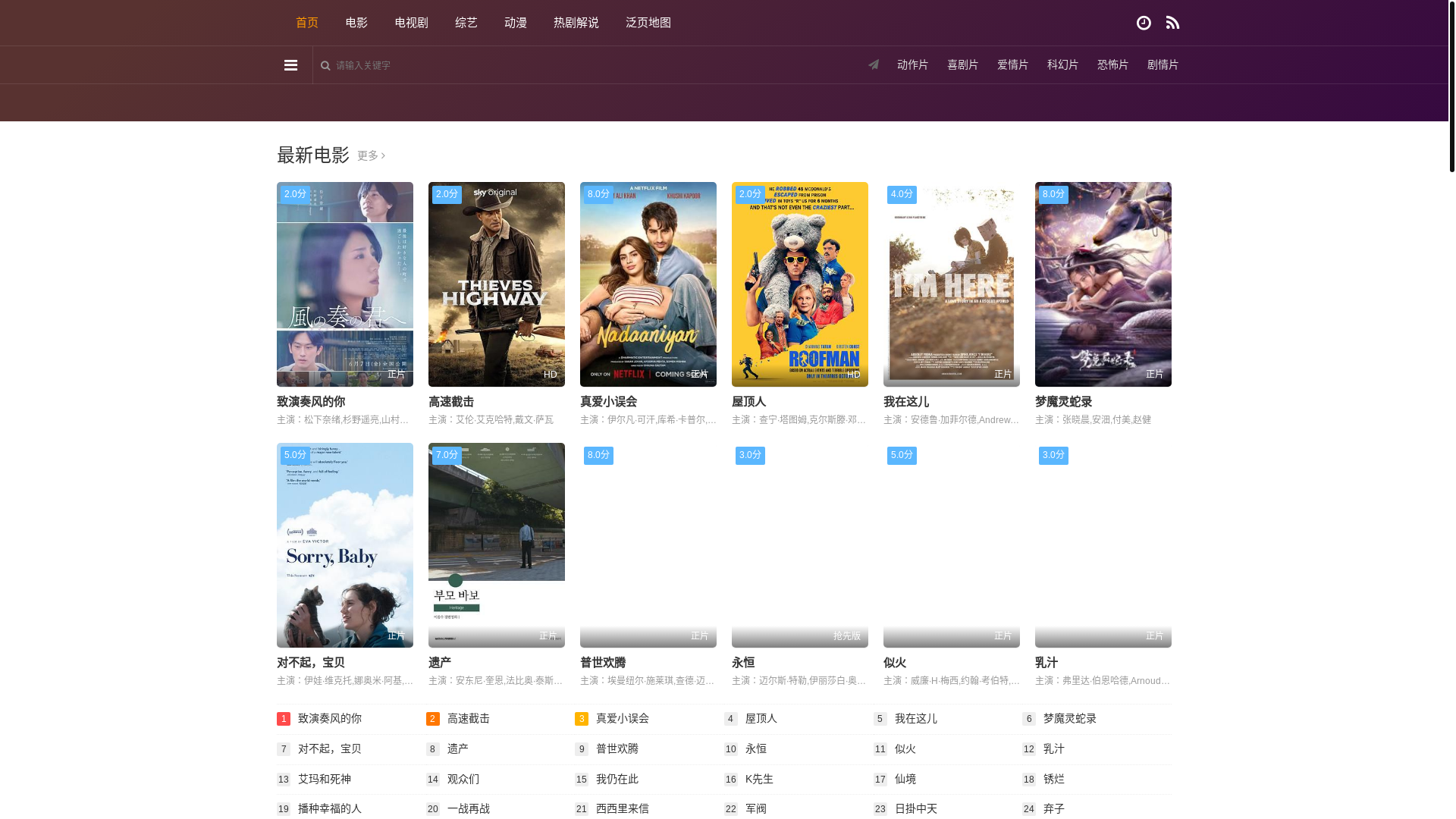The width and height of the screenshot is (1456, 819).
Task: Browse the 爱情片 genre
Action: click(1012, 64)
